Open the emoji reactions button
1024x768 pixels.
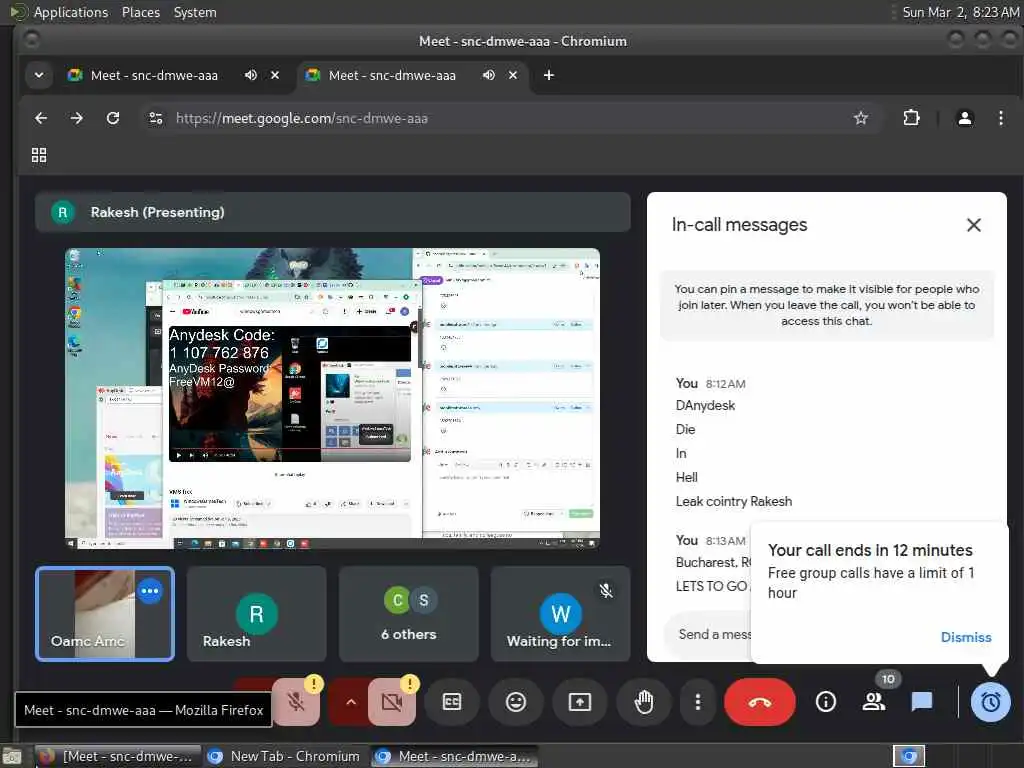click(515, 702)
